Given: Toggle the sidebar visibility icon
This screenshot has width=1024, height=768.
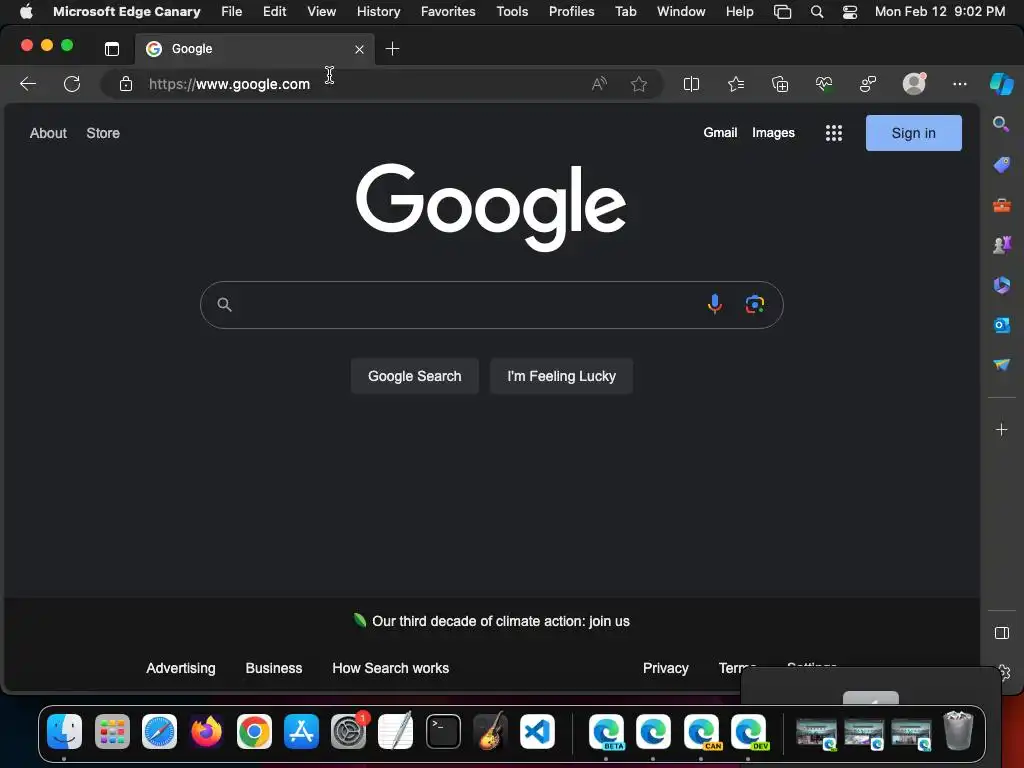Looking at the screenshot, I should click(x=1001, y=633).
